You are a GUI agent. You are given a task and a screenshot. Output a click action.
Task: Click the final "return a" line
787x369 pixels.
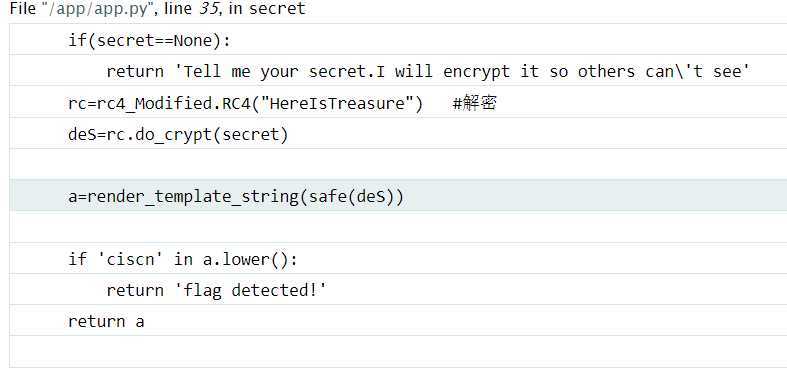click(398, 321)
